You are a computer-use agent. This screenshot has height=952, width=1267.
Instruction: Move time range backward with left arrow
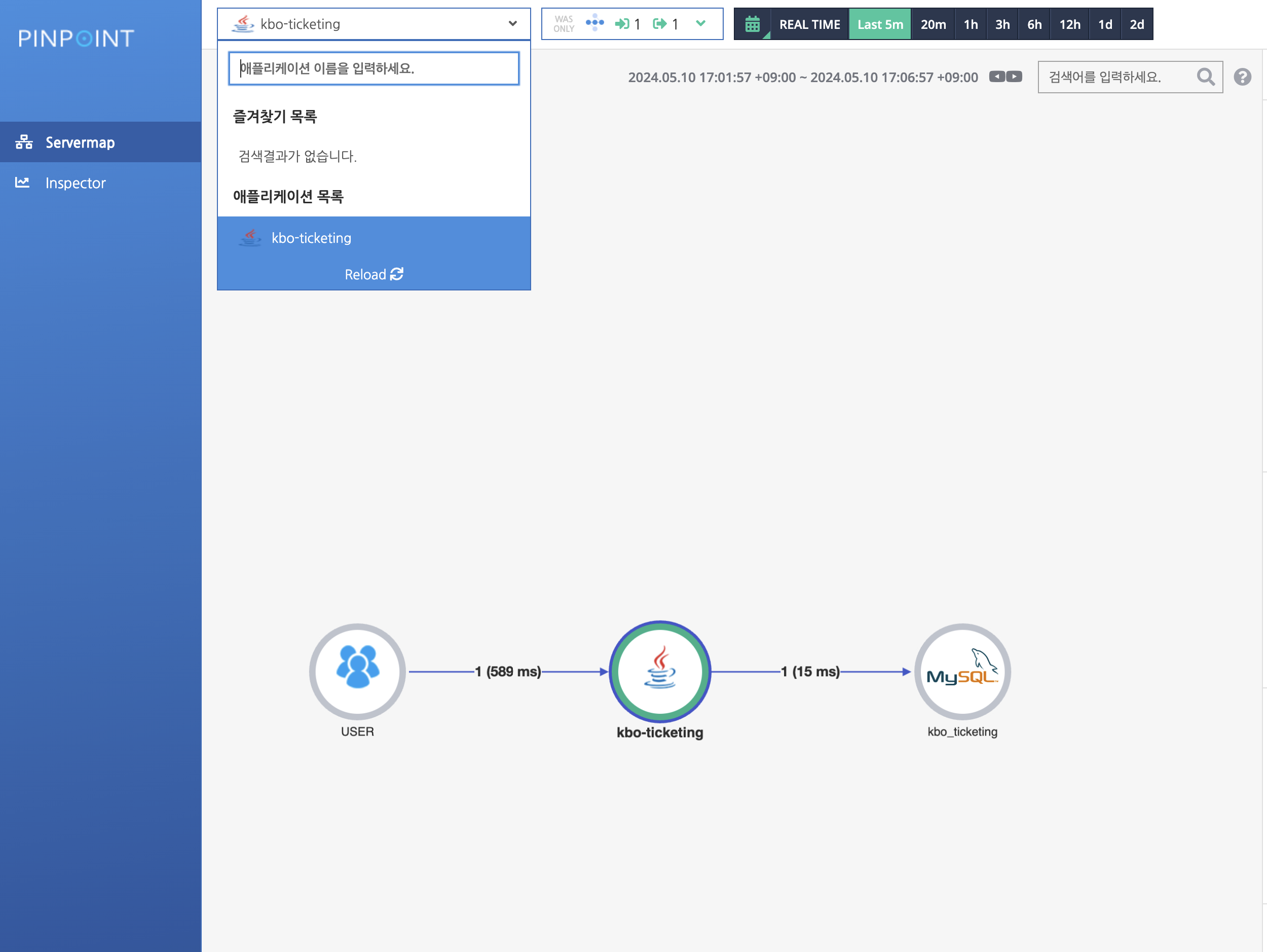997,77
